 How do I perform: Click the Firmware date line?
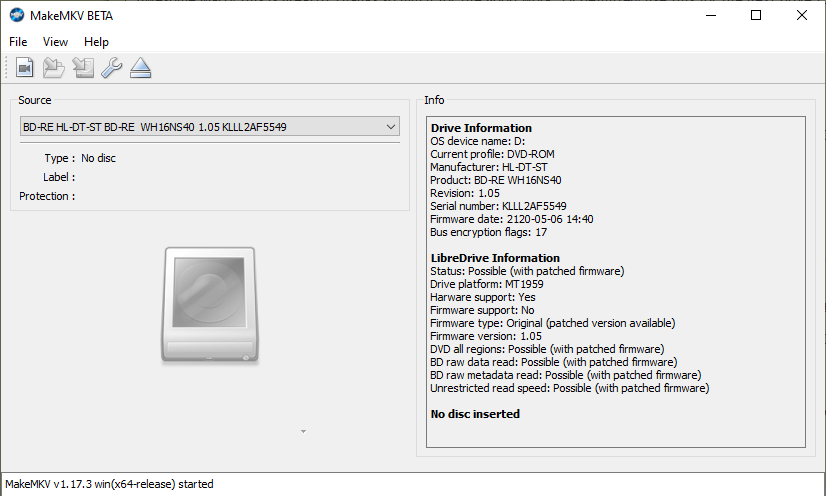point(512,219)
